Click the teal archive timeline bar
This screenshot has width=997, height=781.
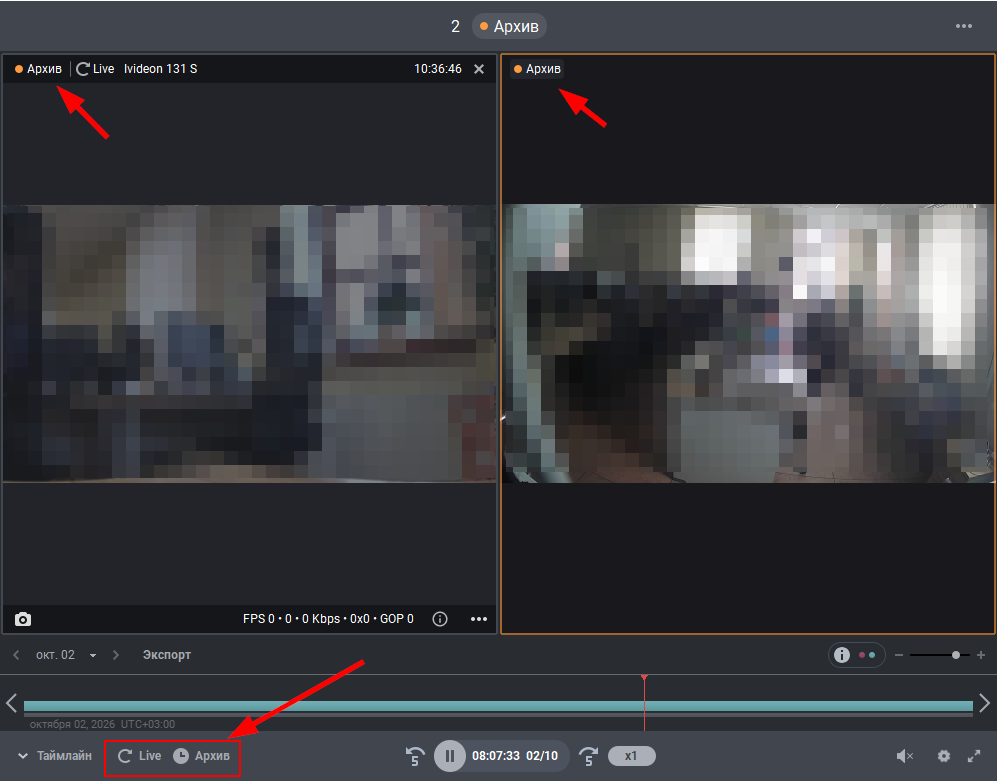tap(498, 706)
